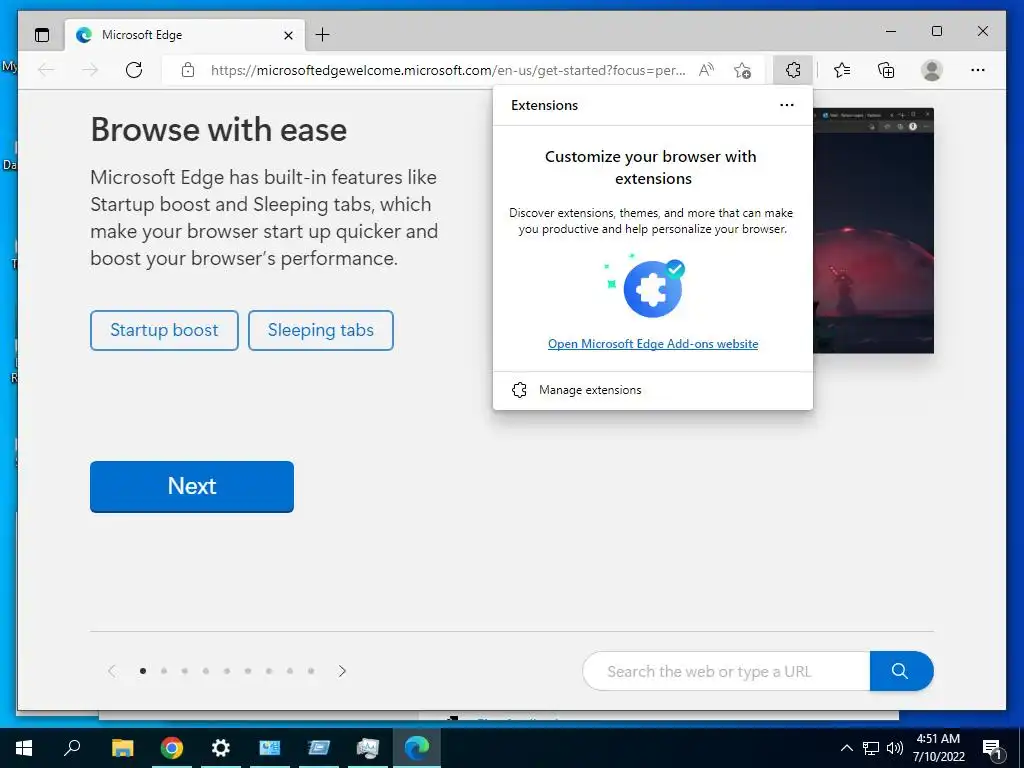This screenshot has width=1024, height=768.
Task: Maximize the Edge window
Action: (x=936, y=31)
